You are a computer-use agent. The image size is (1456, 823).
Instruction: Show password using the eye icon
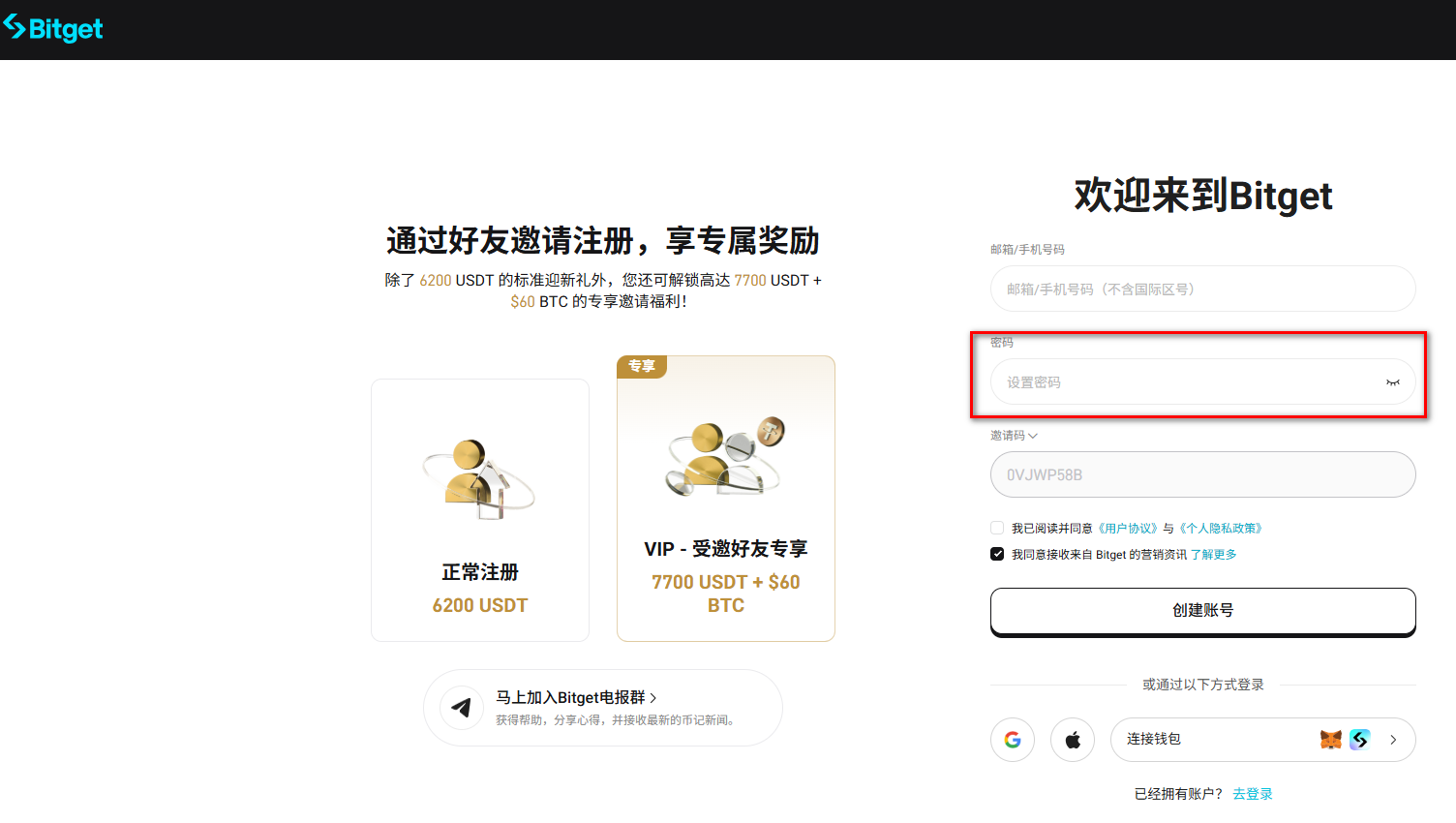point(1392,382)
